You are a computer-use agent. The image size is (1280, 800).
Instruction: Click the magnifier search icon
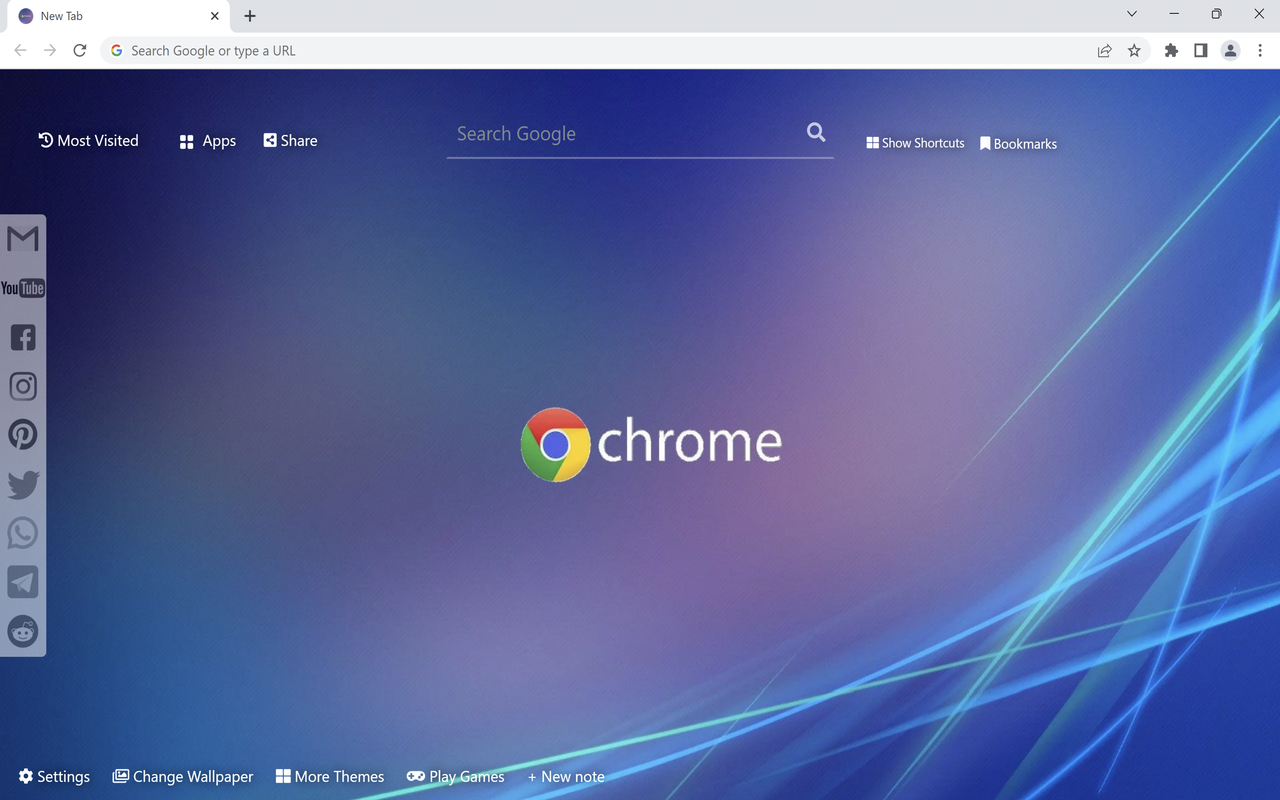pos(816,133)
